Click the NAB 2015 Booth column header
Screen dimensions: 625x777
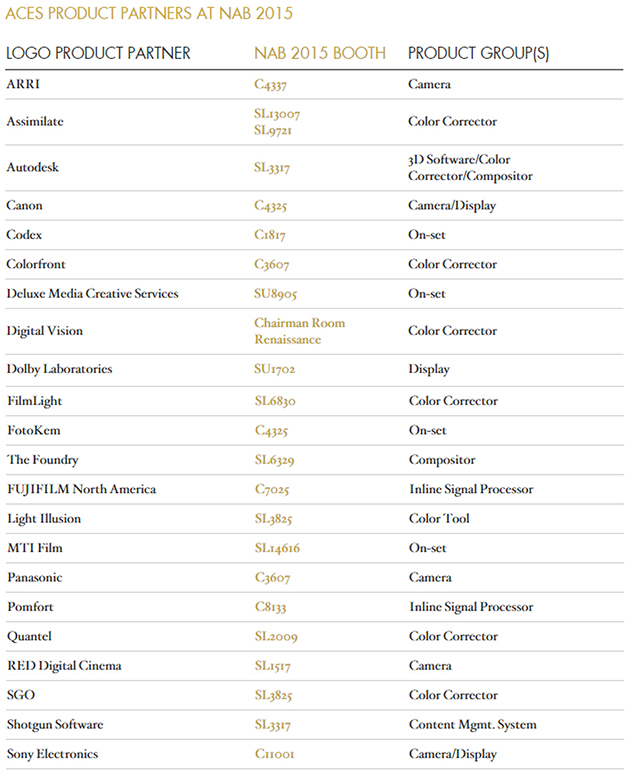coord(320,53)
